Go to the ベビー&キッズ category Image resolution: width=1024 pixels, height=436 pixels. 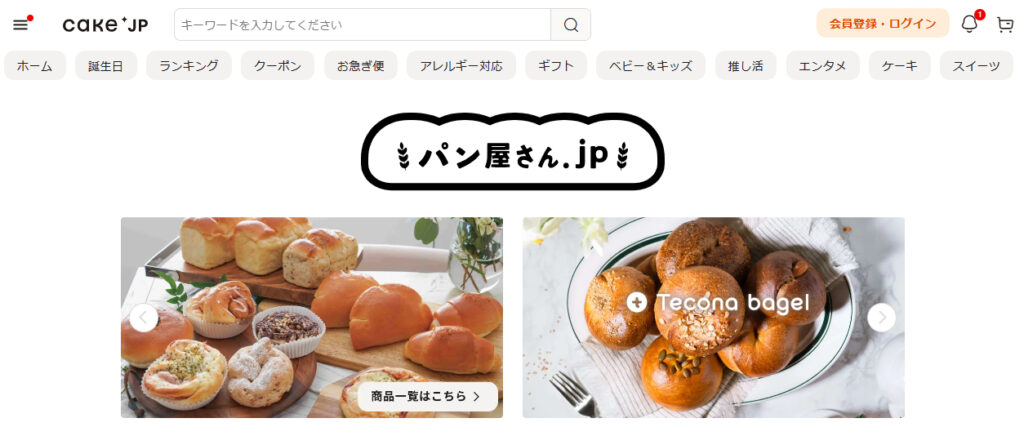pyautogui.click(x=650, y=65)
